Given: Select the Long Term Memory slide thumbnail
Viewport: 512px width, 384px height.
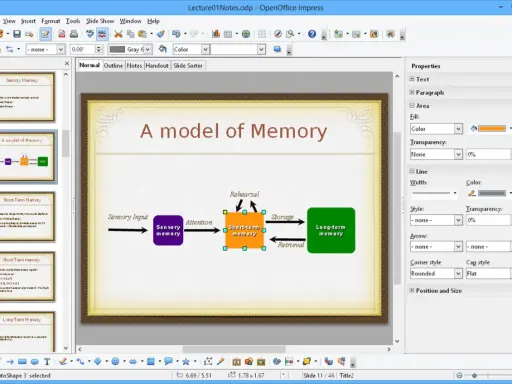Looking at the screenshot, I should [27, 332].
